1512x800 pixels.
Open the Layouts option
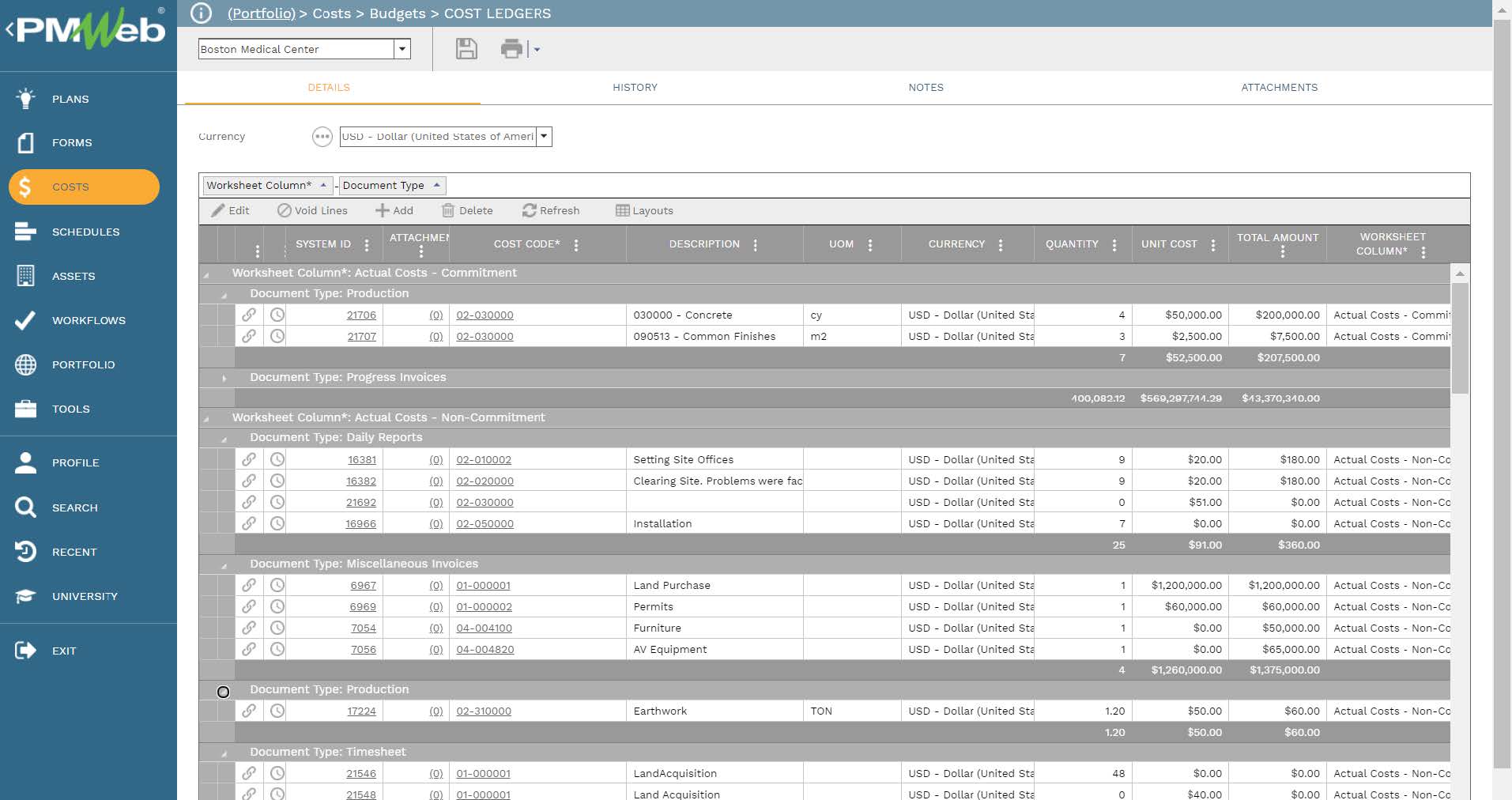tap(644, 210)
